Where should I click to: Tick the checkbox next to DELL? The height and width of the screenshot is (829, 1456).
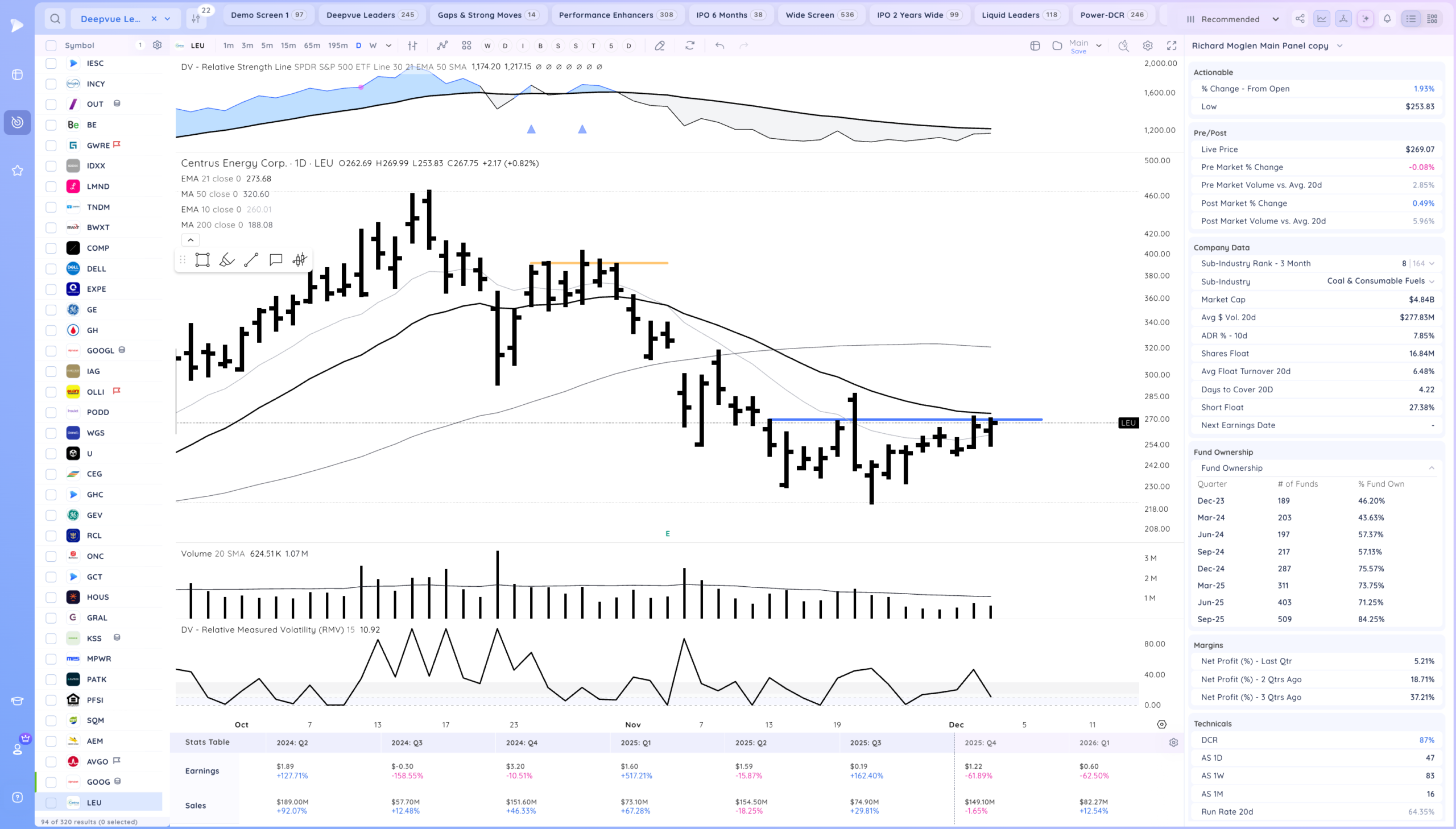51,269
